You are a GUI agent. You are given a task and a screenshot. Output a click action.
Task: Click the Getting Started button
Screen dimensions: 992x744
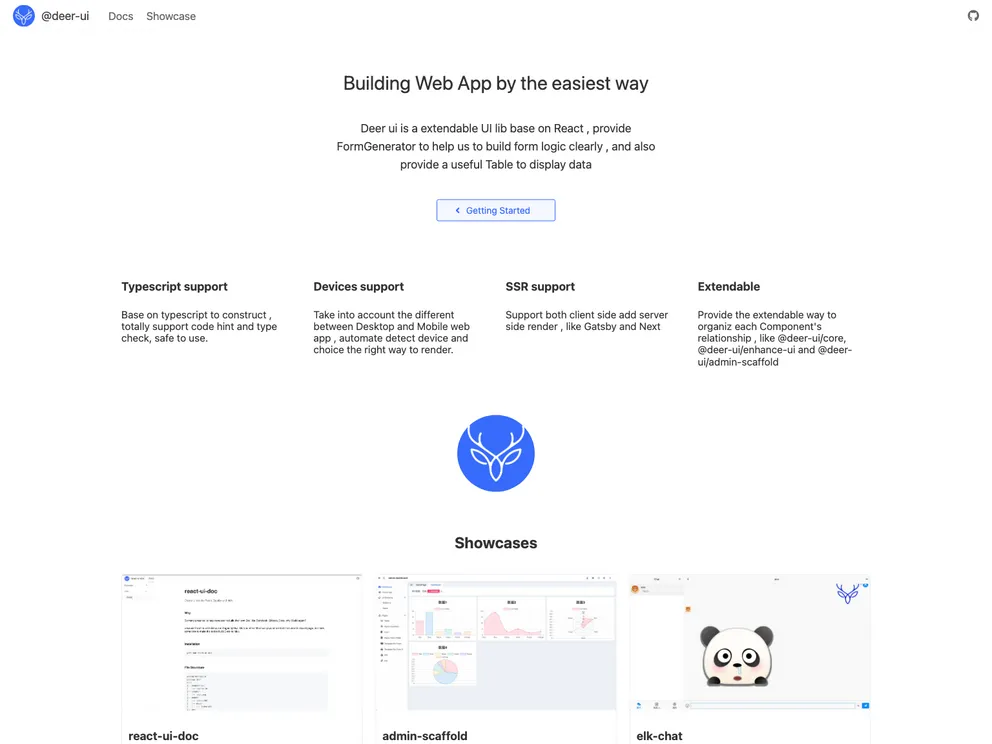coord(496,210)
